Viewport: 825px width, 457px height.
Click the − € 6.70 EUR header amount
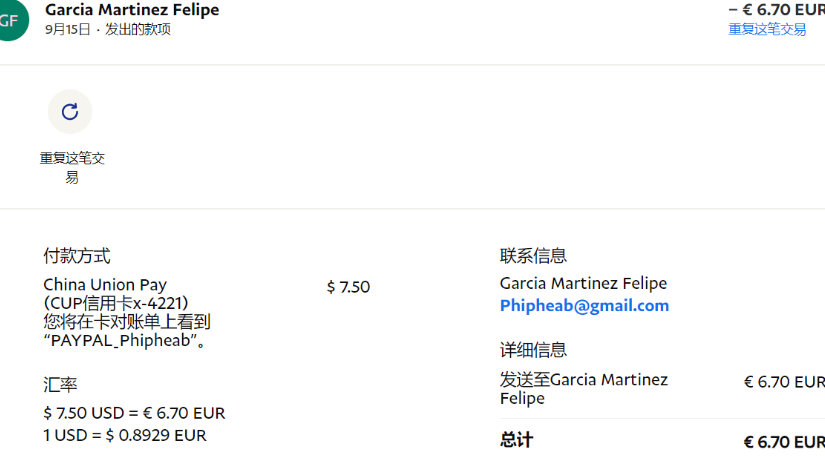[776, 10]
